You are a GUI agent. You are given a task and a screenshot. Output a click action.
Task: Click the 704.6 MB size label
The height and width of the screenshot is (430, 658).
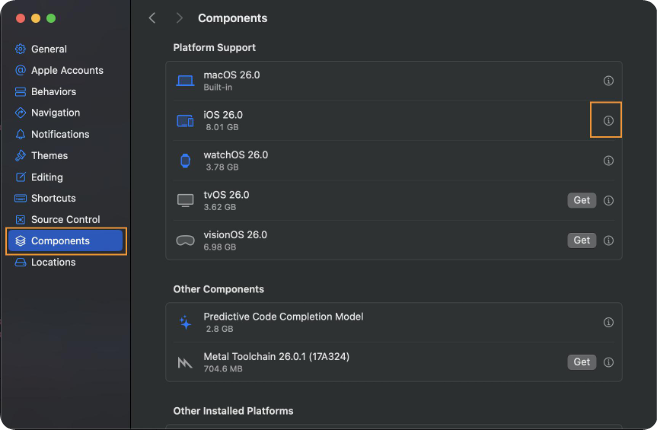[223, 369]
